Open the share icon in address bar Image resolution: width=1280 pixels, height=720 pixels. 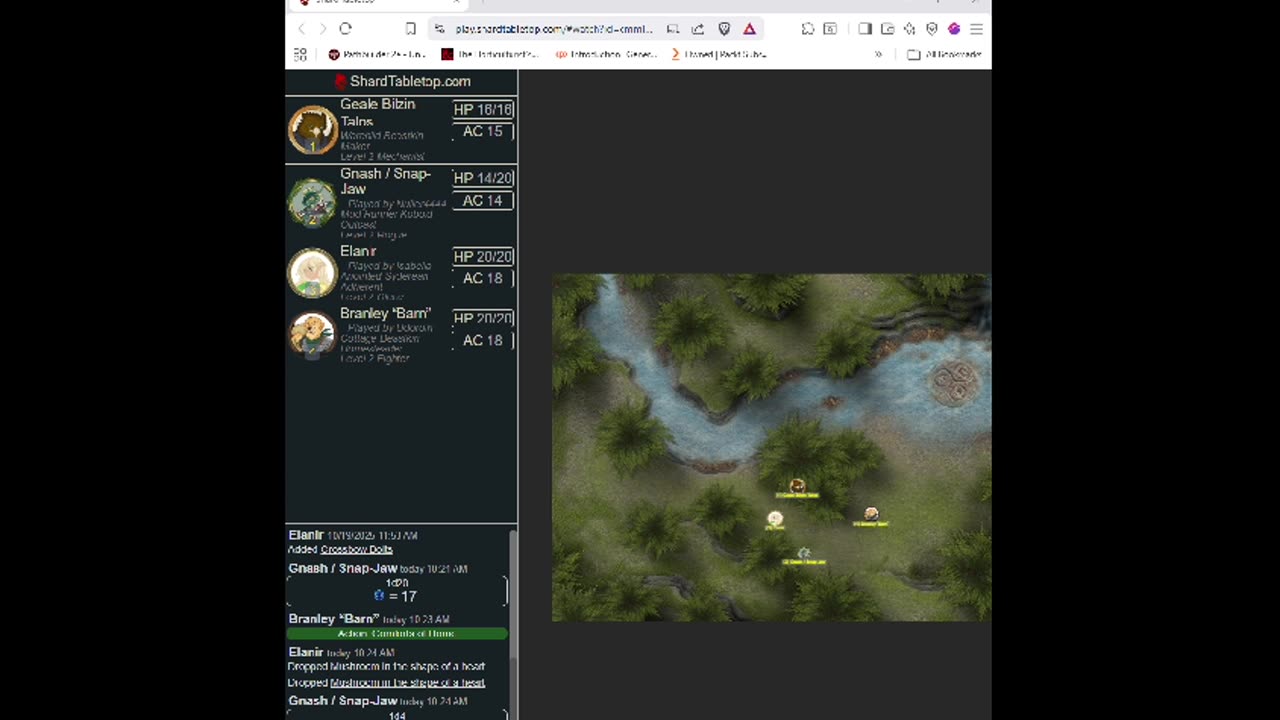tap(698, 29)
